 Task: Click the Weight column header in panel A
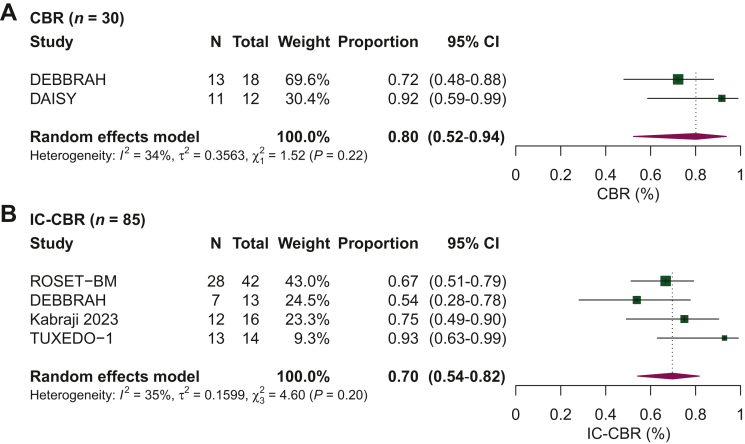click(x=302, y=43)
